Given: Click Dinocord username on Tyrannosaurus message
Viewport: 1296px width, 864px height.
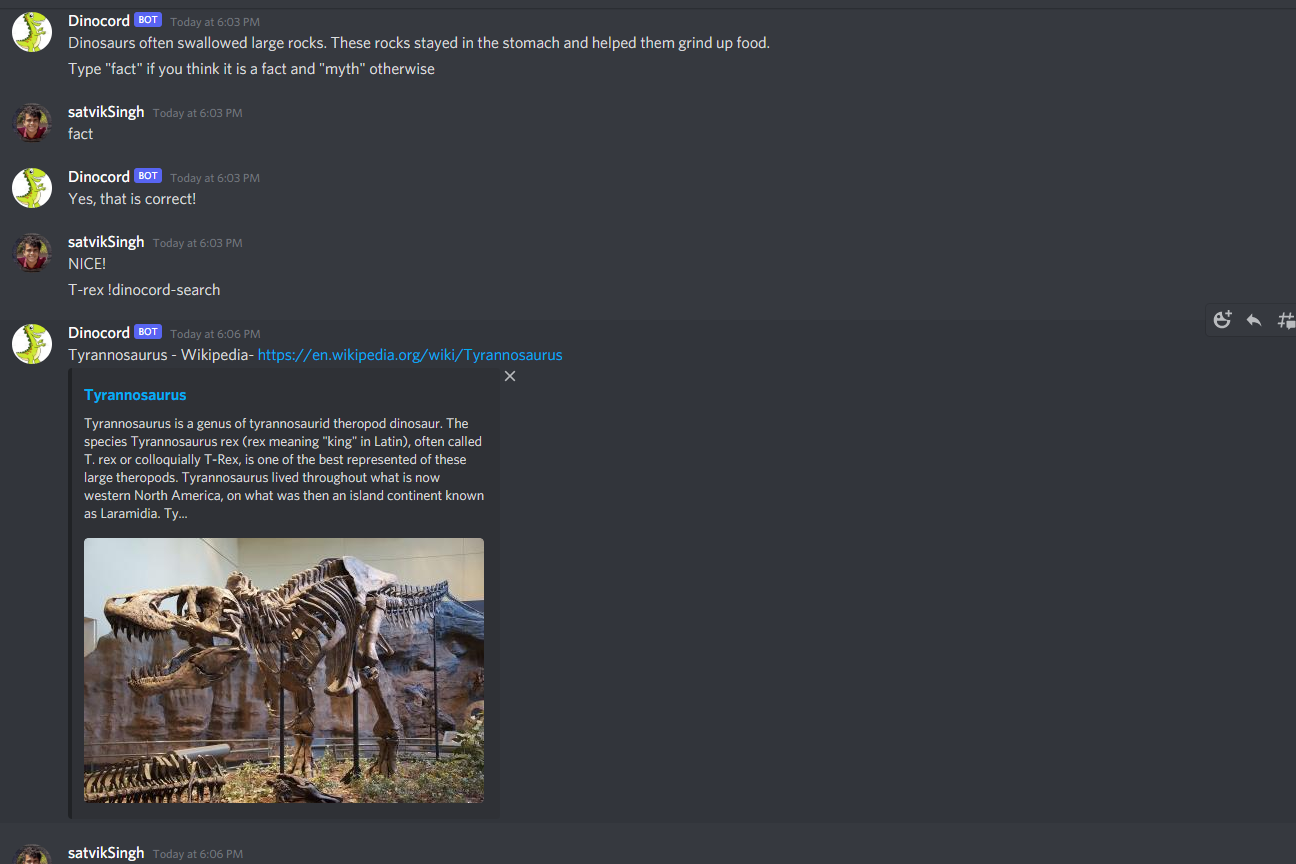Looking at the screenshot, I should [x=99, y=333].
